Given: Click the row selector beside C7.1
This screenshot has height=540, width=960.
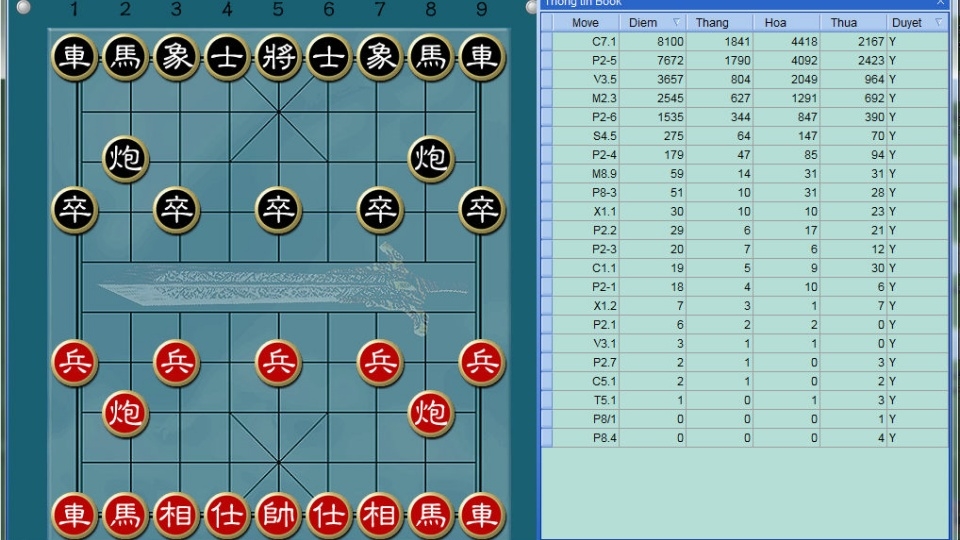Looking at the screenshot, I should pos(547,42).
